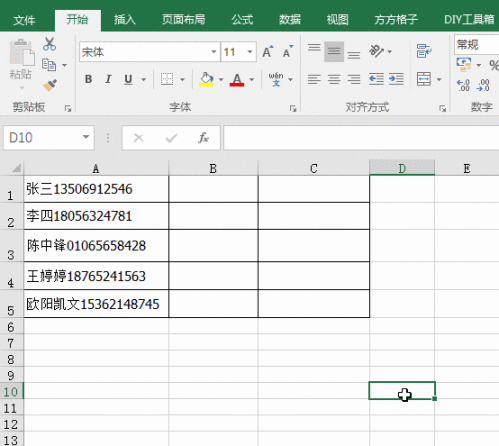The width and height of the screenshot is (499, 446).
Task: Click the Insert Function fx icon
Action: pos(203,138)
